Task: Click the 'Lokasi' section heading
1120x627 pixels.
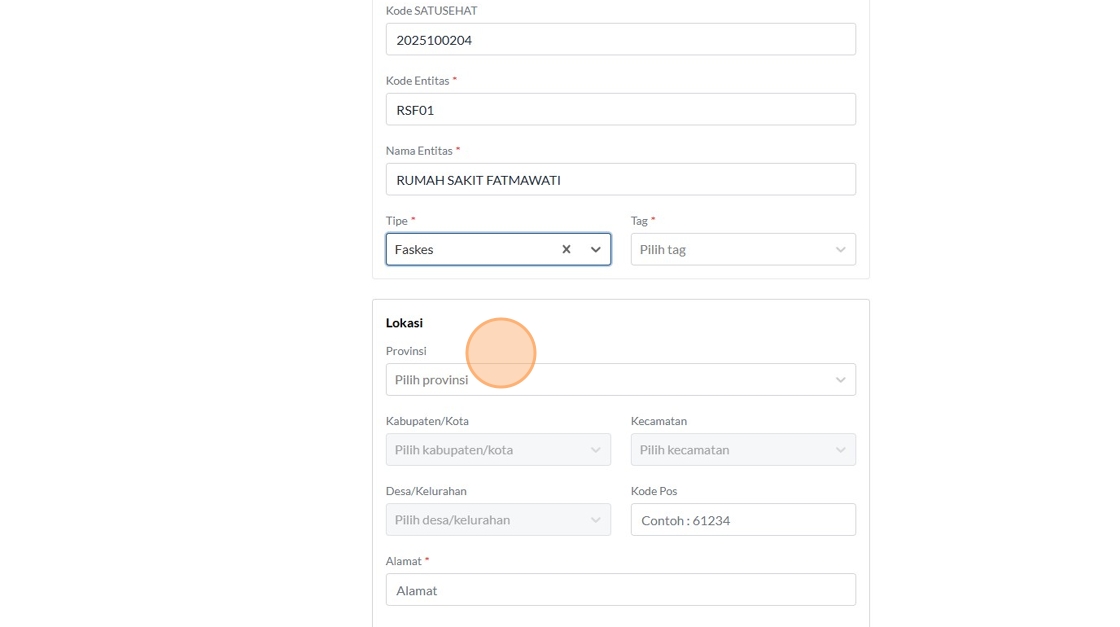Action: click(404, 323)
